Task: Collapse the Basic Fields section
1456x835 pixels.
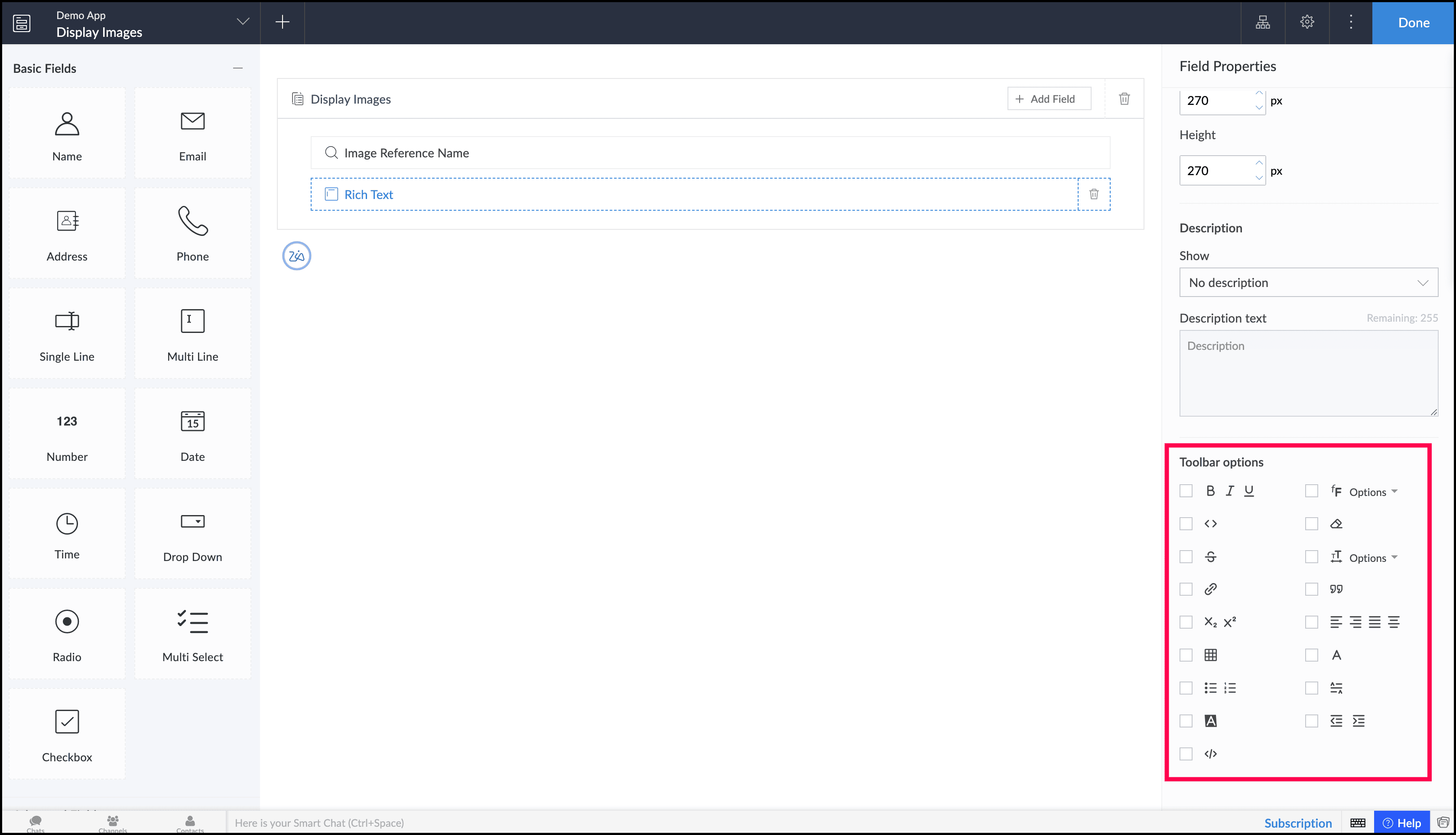Action: tap(237, 68)
